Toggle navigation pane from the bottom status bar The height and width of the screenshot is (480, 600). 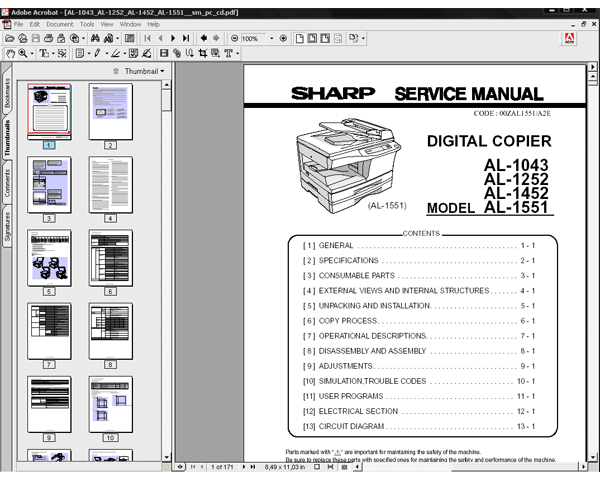click(x=179, y=467)
